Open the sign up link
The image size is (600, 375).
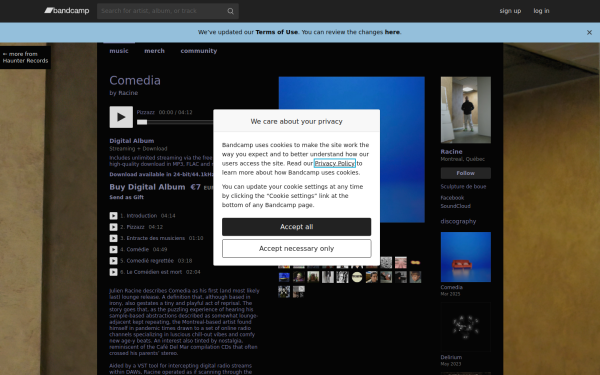(510, 11)
